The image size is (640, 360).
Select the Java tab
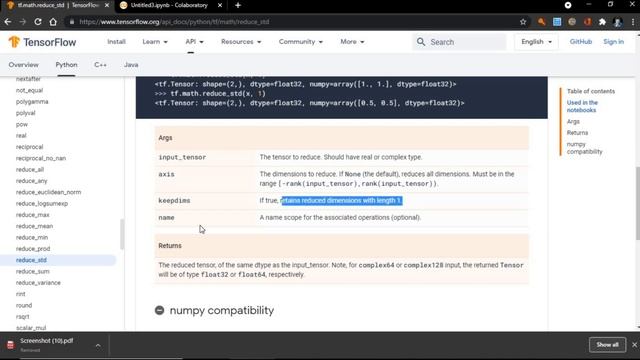tap(131, 65)
